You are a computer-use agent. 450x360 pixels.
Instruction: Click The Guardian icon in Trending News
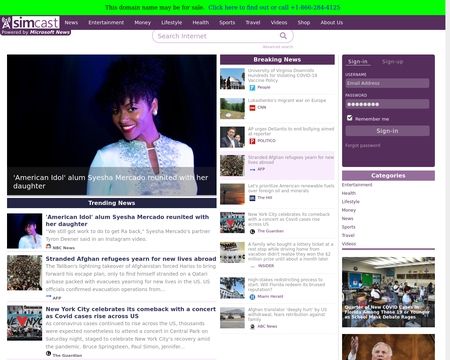(x=48, y=354)
